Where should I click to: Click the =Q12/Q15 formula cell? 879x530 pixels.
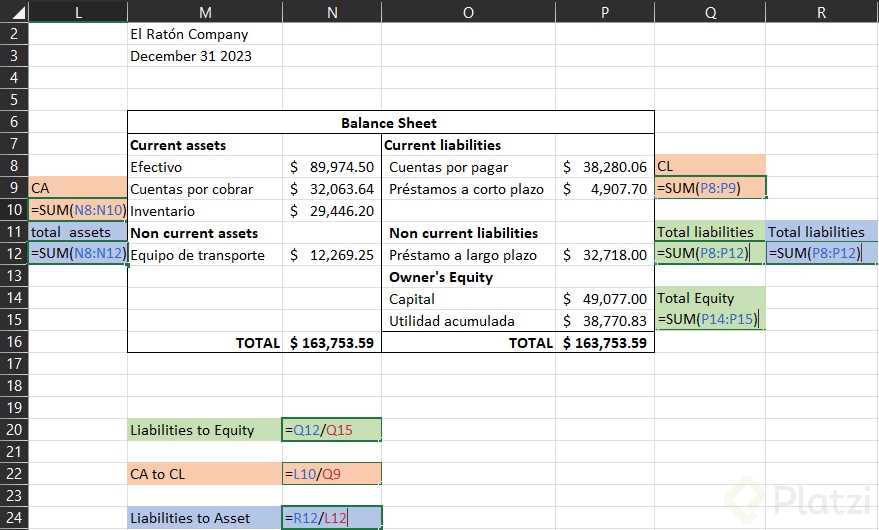[332, 430]
